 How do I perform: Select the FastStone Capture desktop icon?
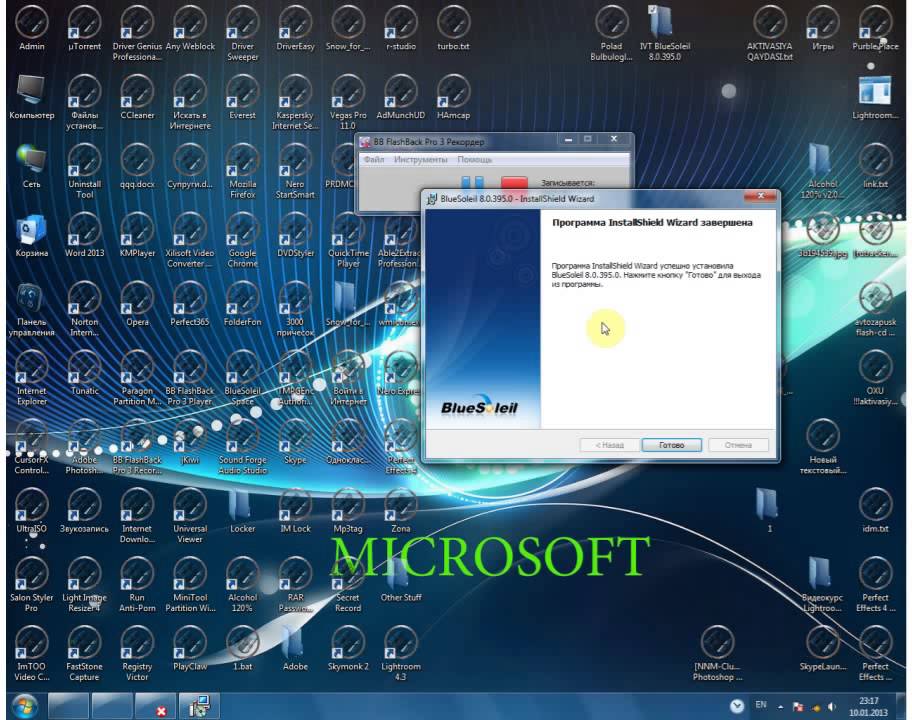point(84,654)
